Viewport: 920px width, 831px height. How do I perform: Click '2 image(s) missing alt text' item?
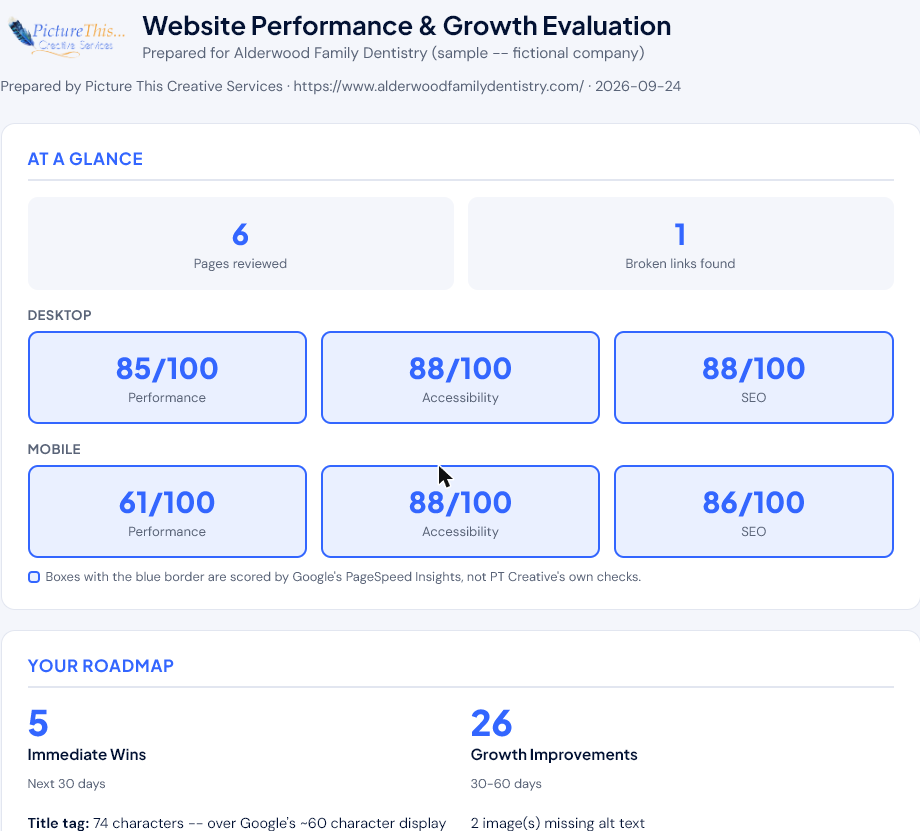point(557,823)
